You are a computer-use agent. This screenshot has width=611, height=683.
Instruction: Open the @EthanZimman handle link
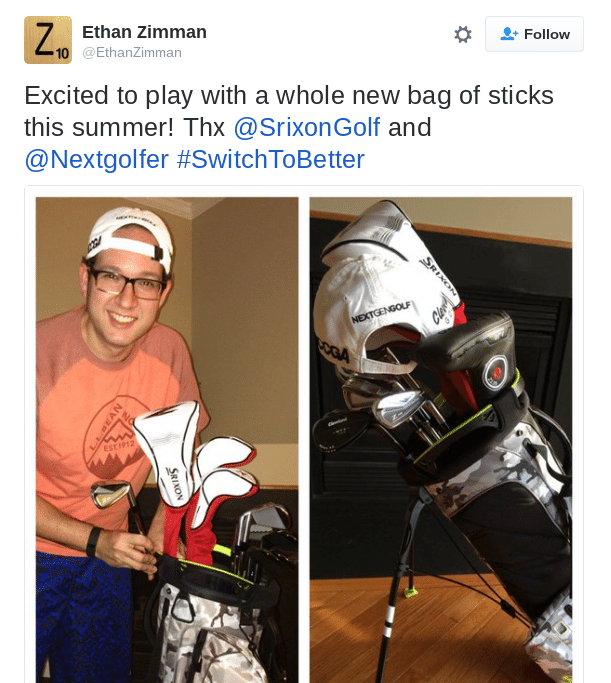[132, 53]
